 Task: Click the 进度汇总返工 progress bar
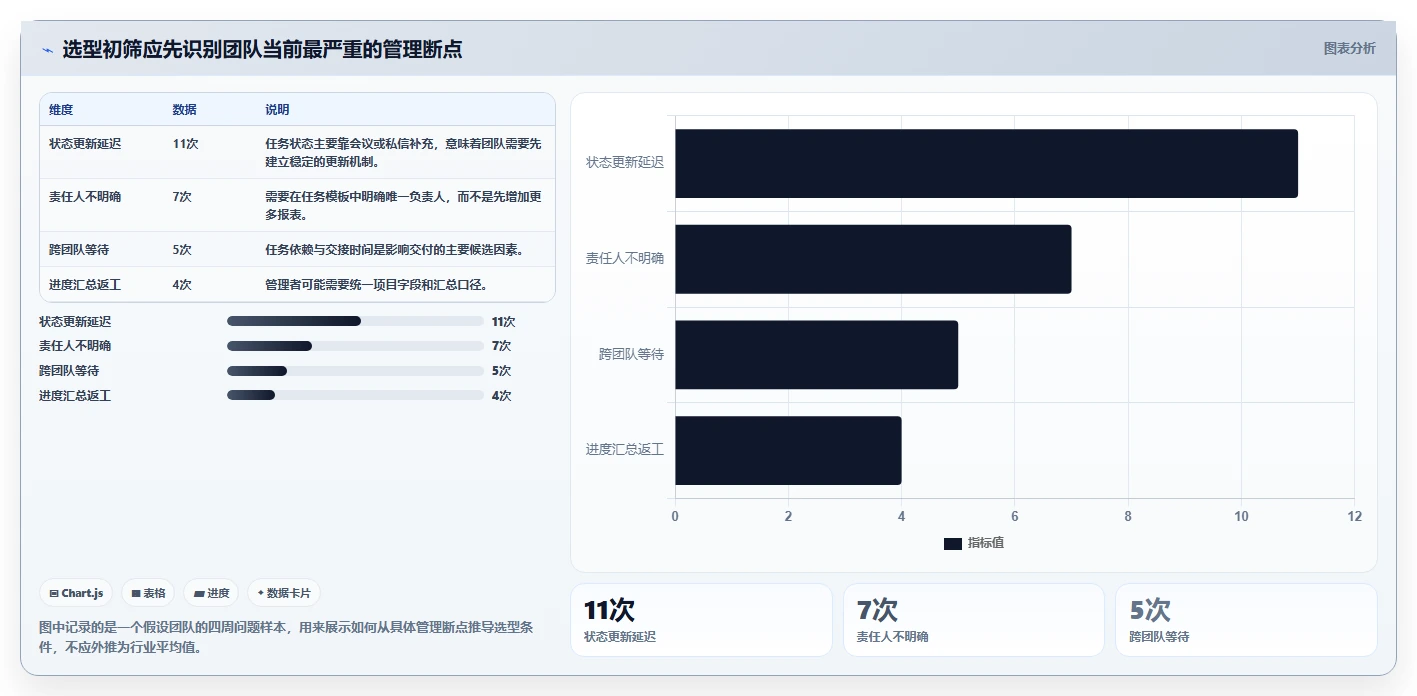tap(355, 395)
